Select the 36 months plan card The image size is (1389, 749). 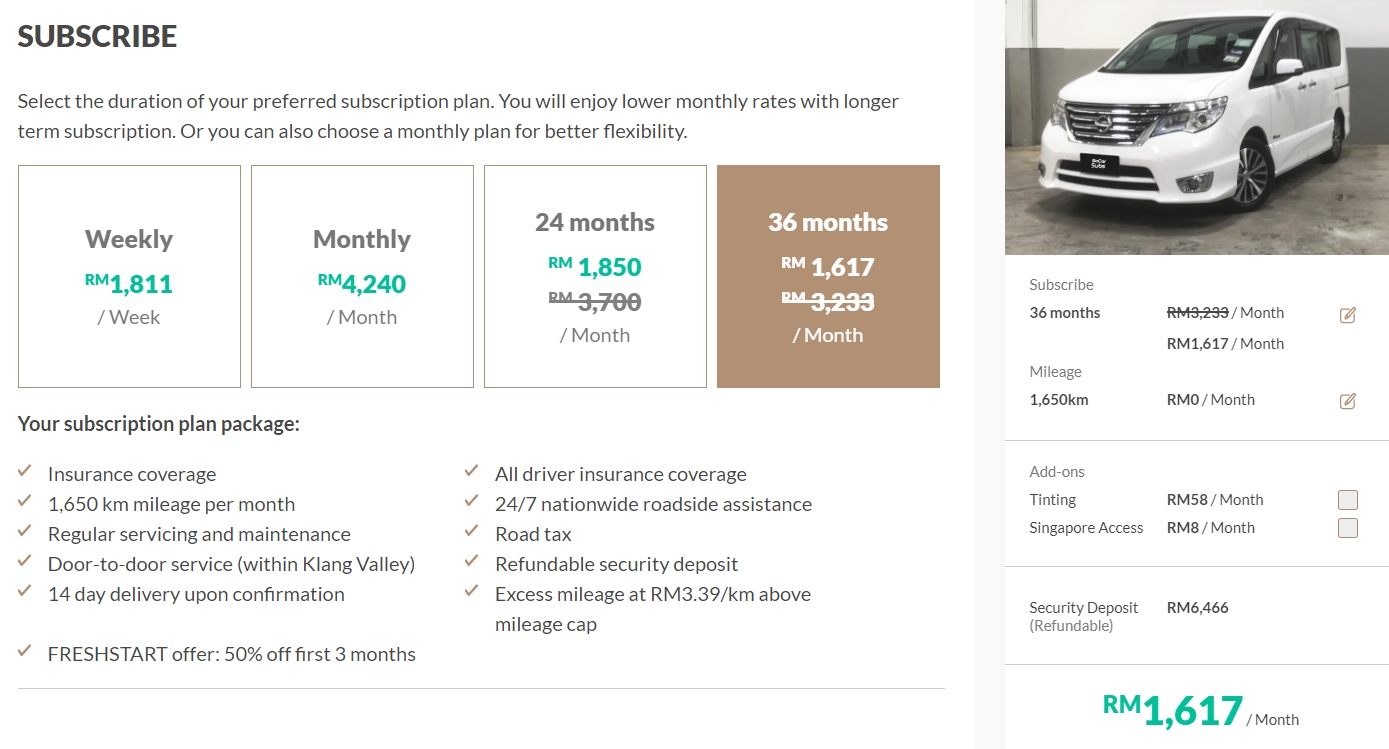[828, 276]
